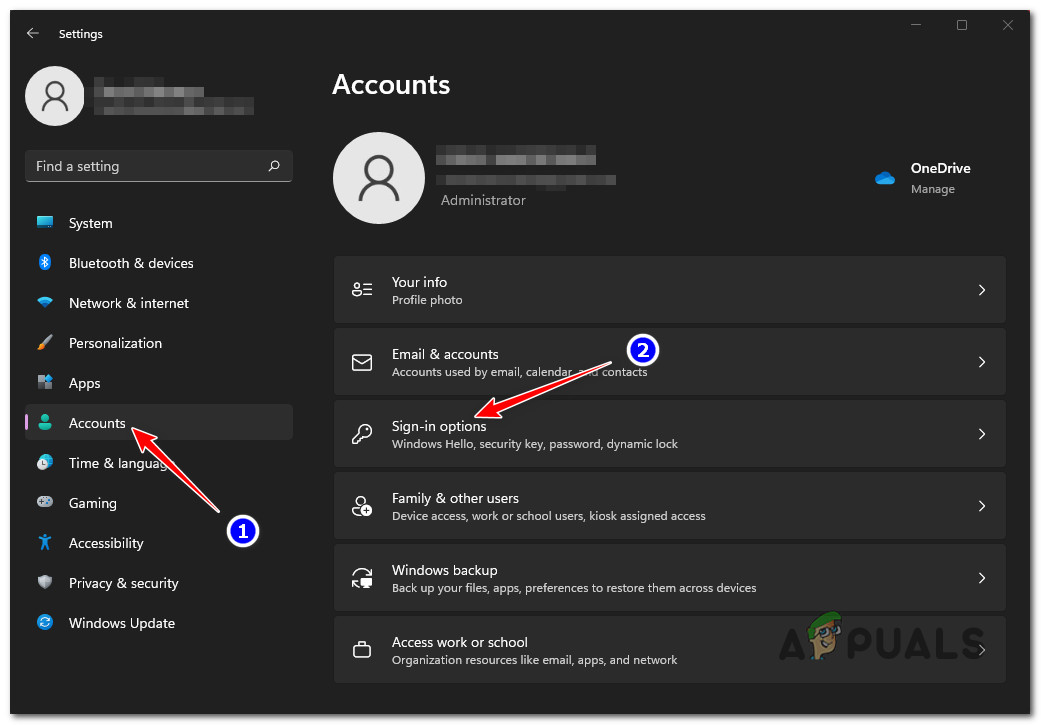Click the Your info profile icon
This screenshot has width=1041, height=725.
pos(362,289)
